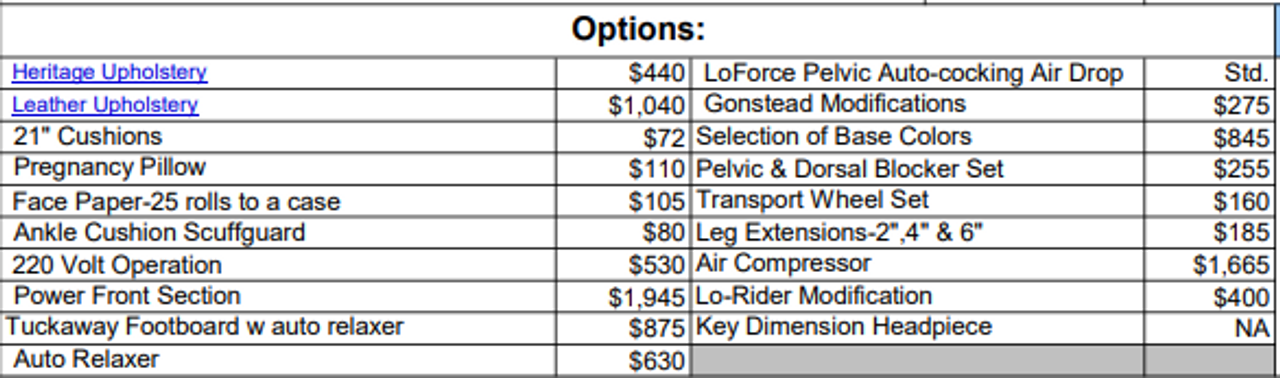Open the Leather Upholstery link

coord(105,104)
